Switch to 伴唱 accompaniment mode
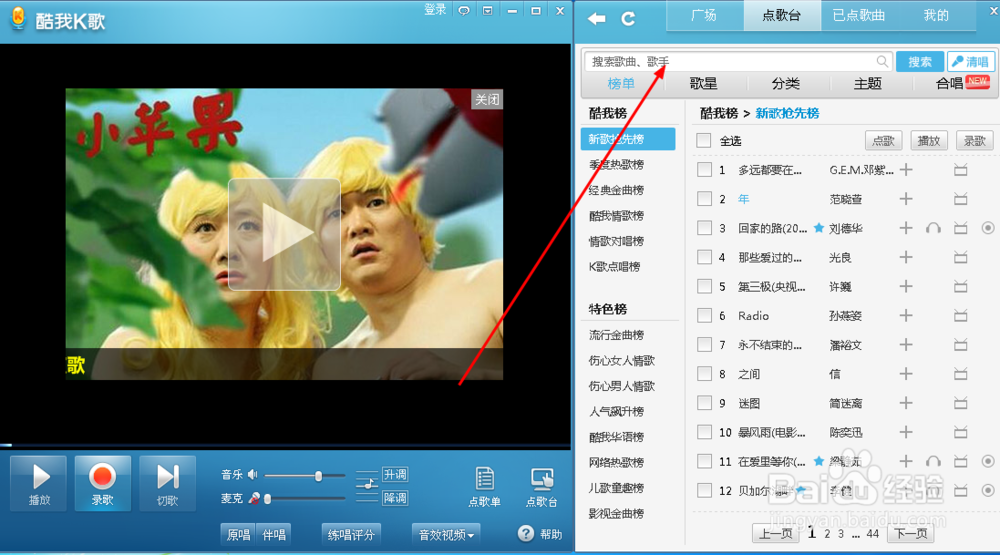Viewport: 1000px width, 555px height. click(x=274, y=535)
